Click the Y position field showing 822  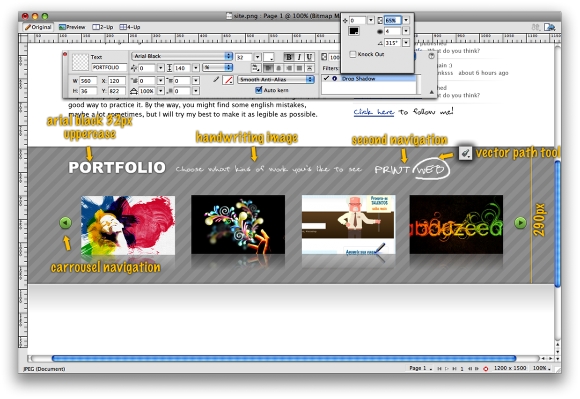[117, 91]
